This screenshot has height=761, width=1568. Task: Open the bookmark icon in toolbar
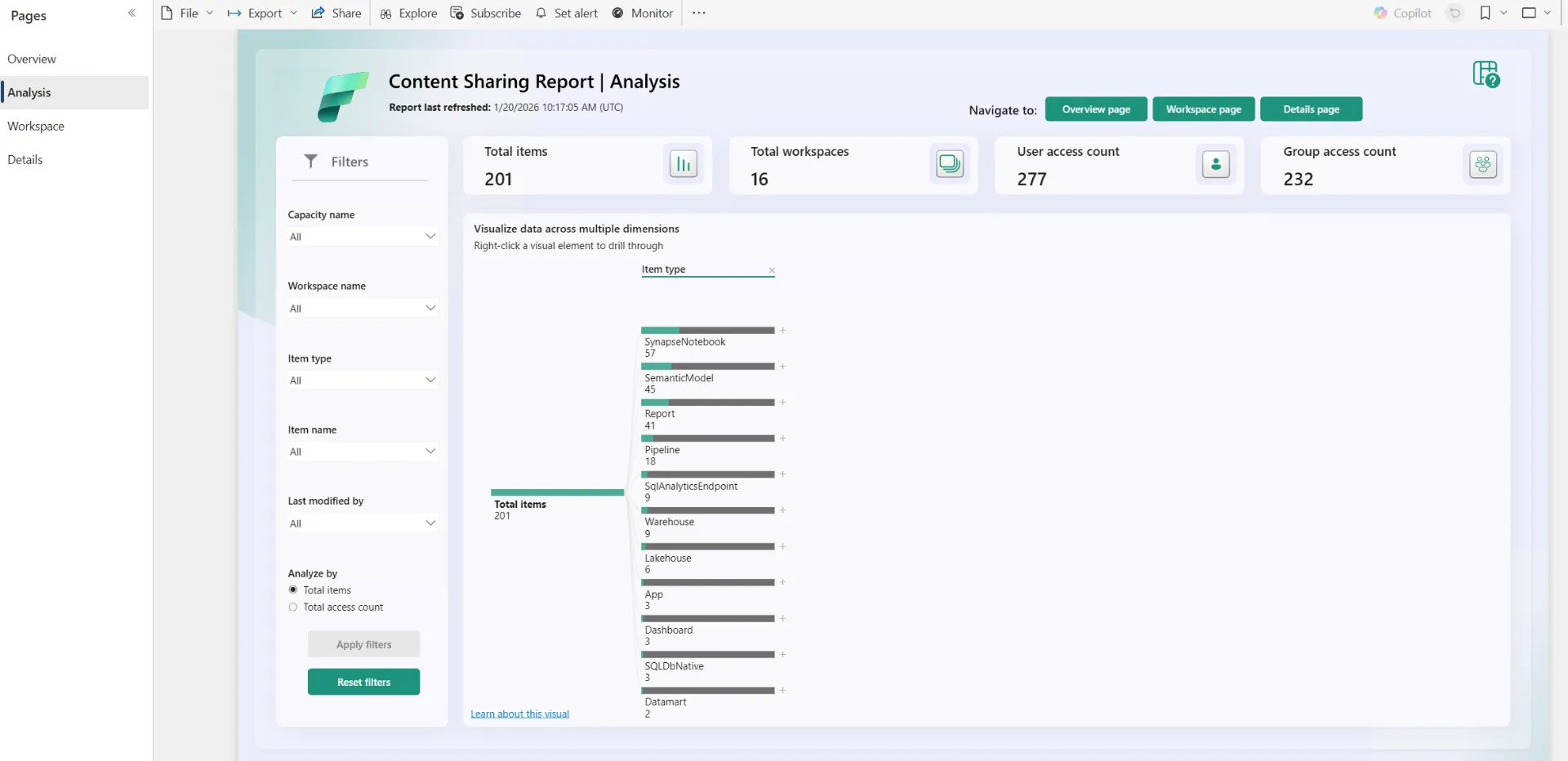1485,13
